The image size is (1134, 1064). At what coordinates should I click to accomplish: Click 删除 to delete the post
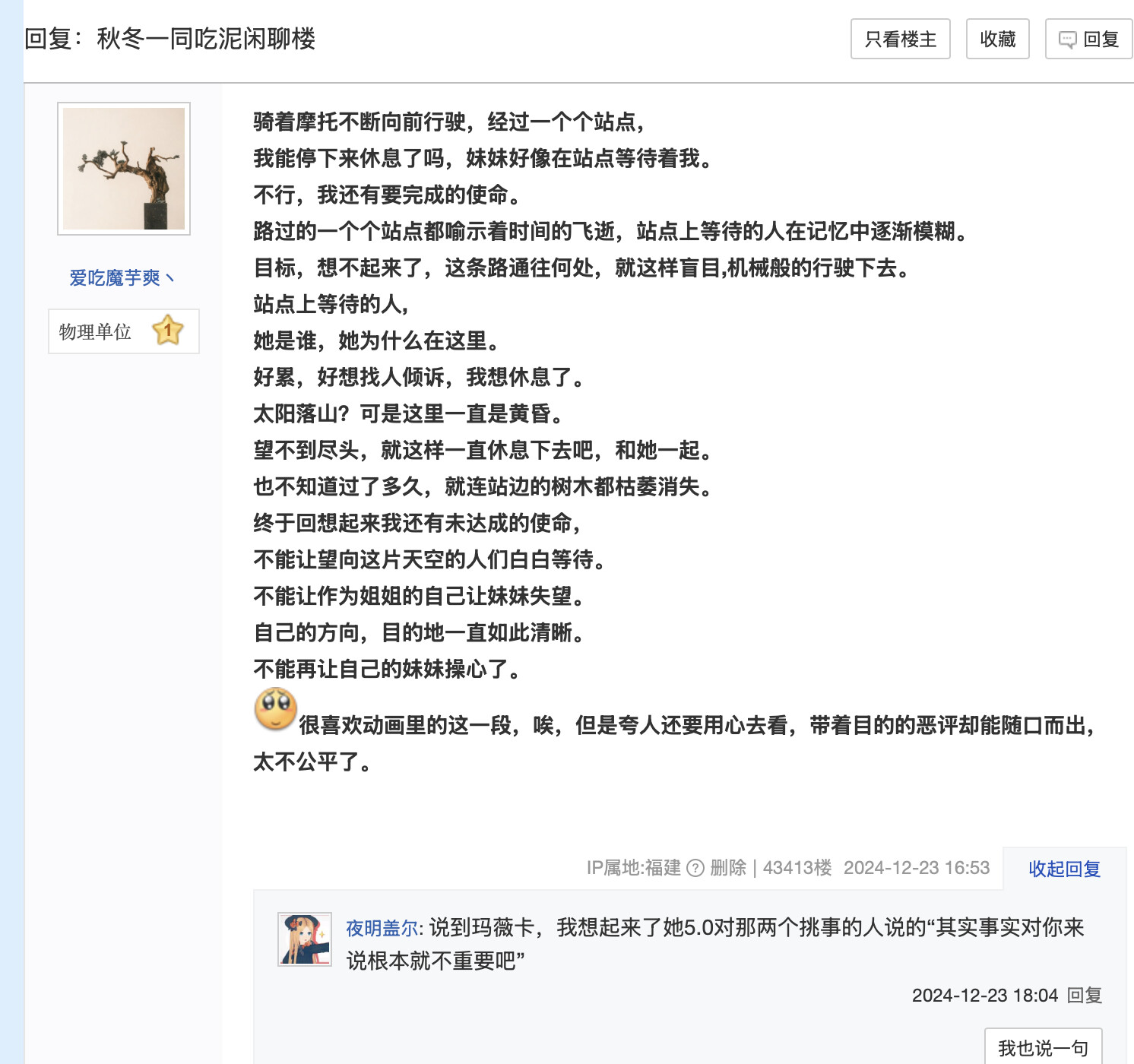tap(727, 868)
